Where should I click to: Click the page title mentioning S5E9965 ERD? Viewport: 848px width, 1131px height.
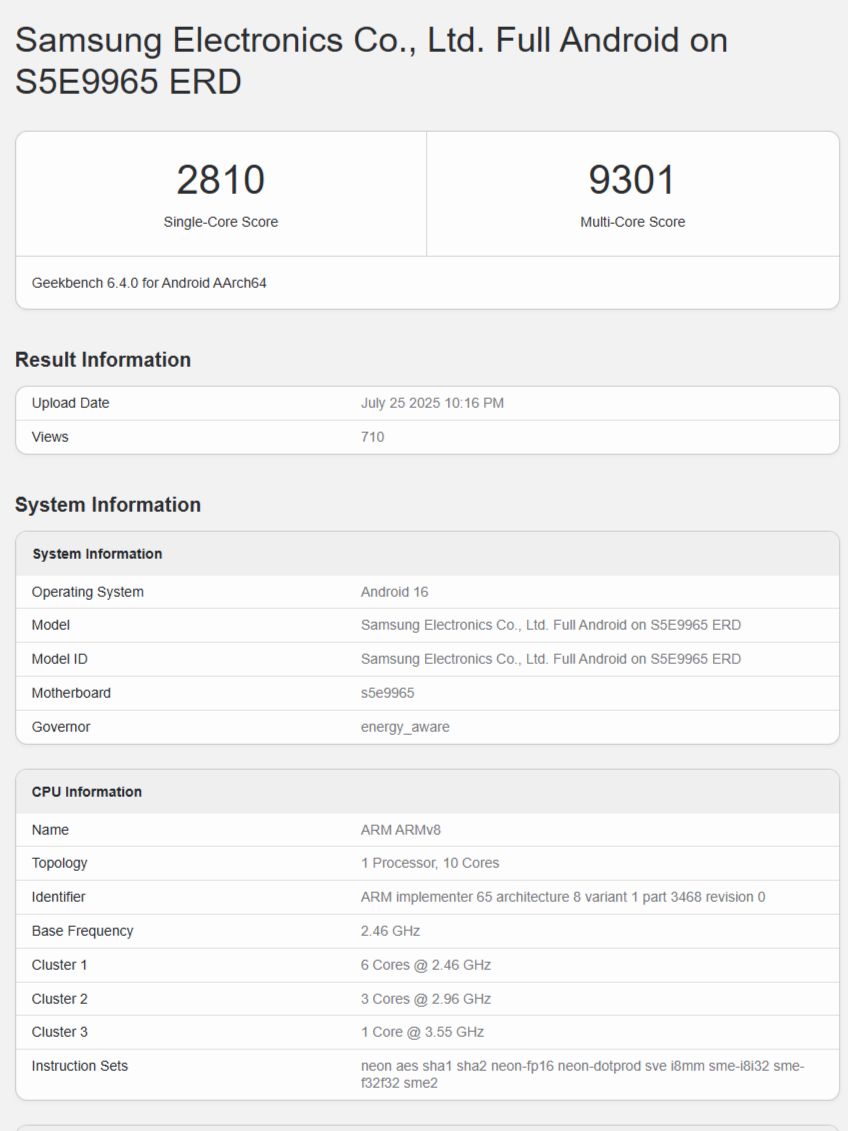[371, 61]
